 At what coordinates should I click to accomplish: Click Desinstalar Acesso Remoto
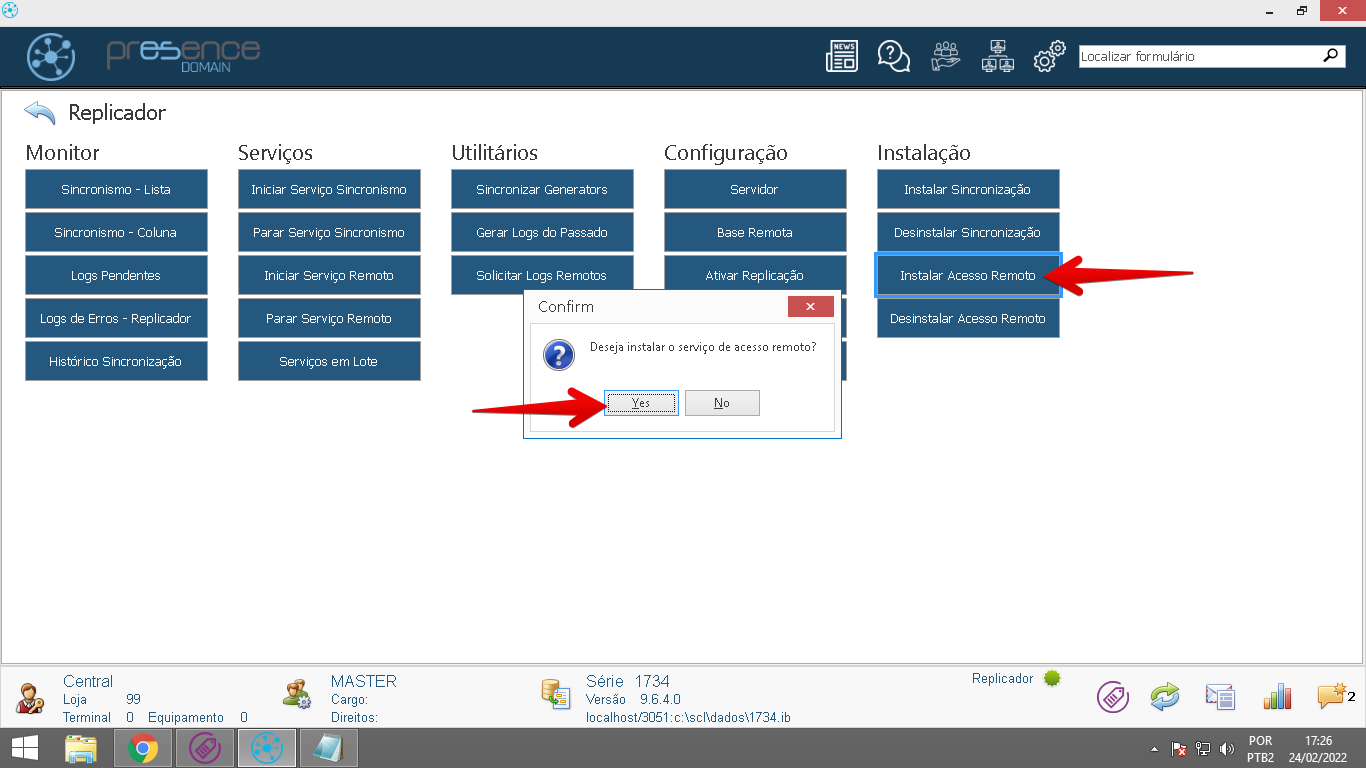point(968,318)
